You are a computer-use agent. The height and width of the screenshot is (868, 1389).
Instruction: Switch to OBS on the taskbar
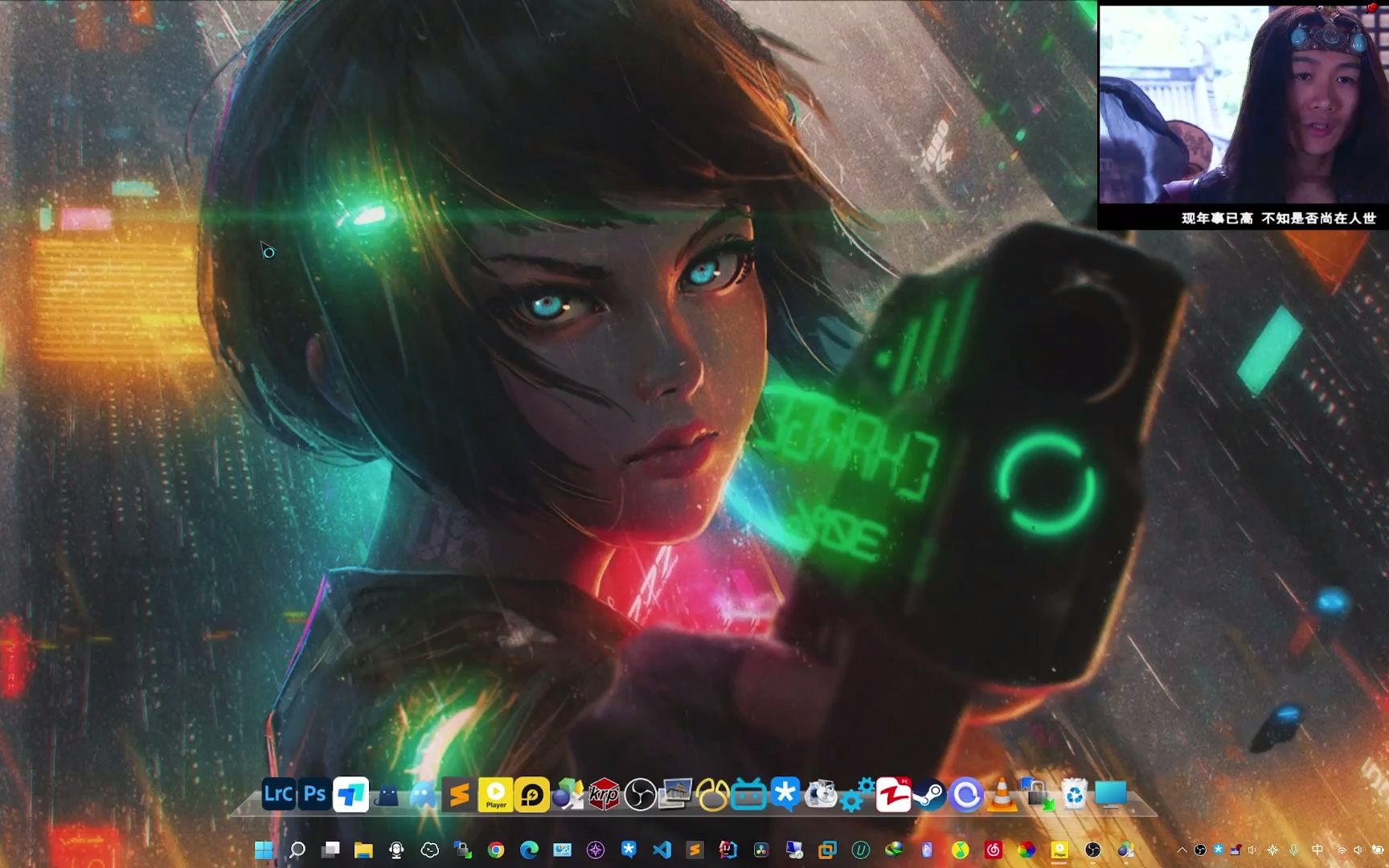pyautogui.click(x=1092, y=850)
